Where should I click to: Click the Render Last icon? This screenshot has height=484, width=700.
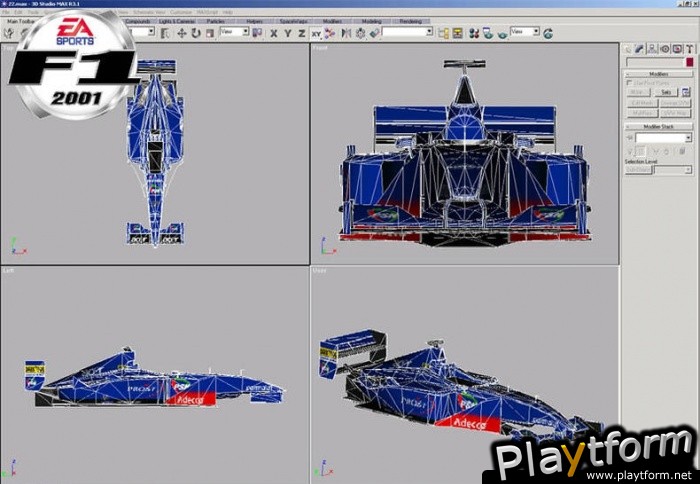pyautogui.click(x=548, y=33)
